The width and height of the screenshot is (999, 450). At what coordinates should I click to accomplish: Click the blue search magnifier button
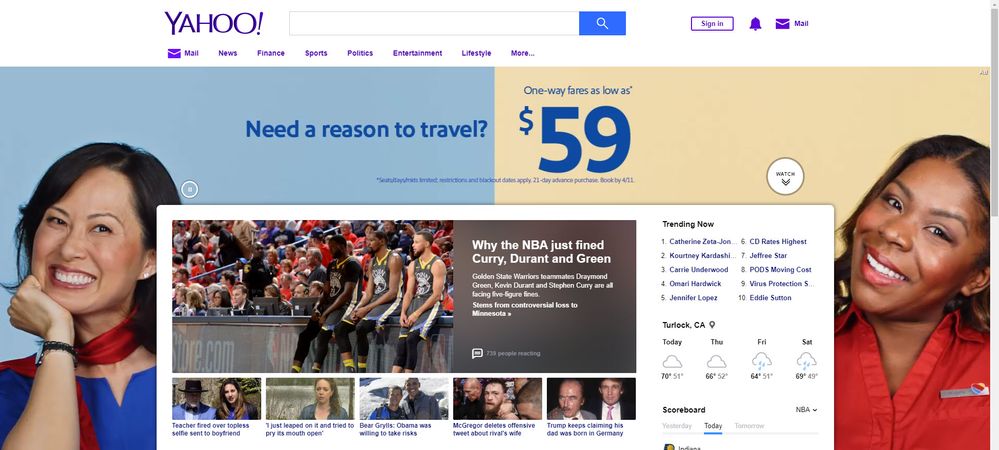tap(602, 24)
